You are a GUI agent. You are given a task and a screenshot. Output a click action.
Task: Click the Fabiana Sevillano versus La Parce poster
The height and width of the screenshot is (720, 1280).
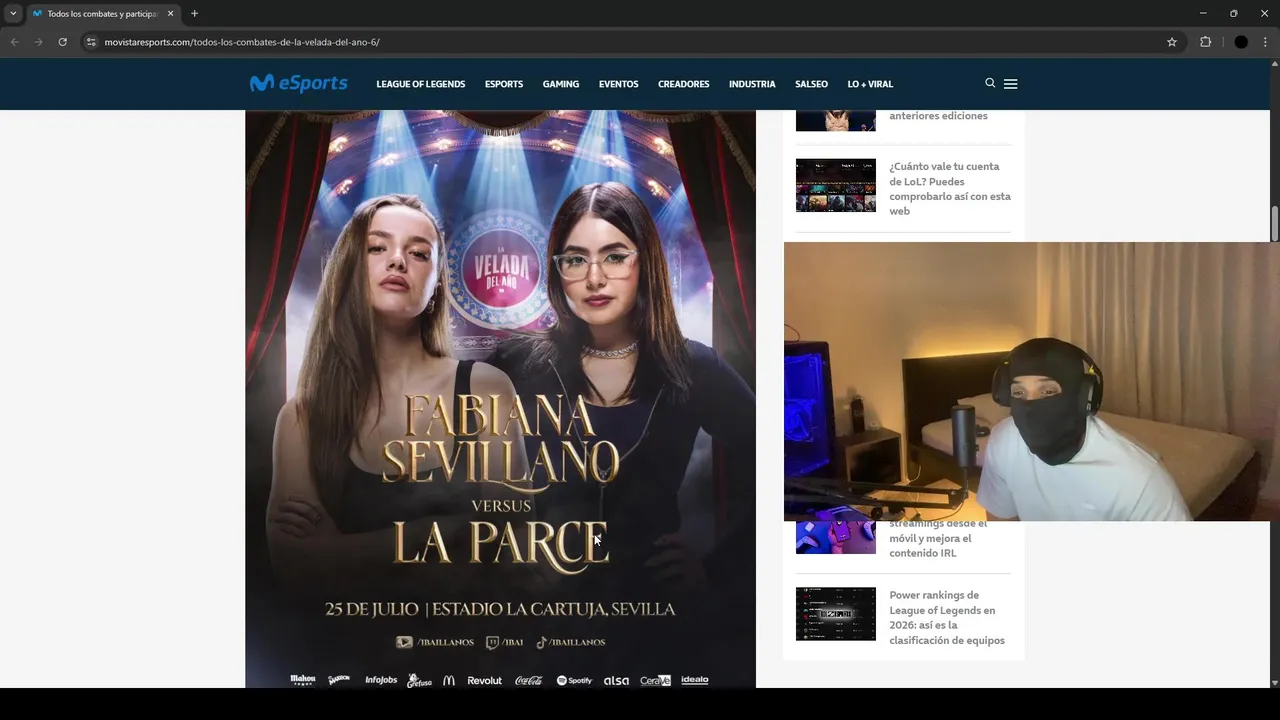(x=500, y=399)
